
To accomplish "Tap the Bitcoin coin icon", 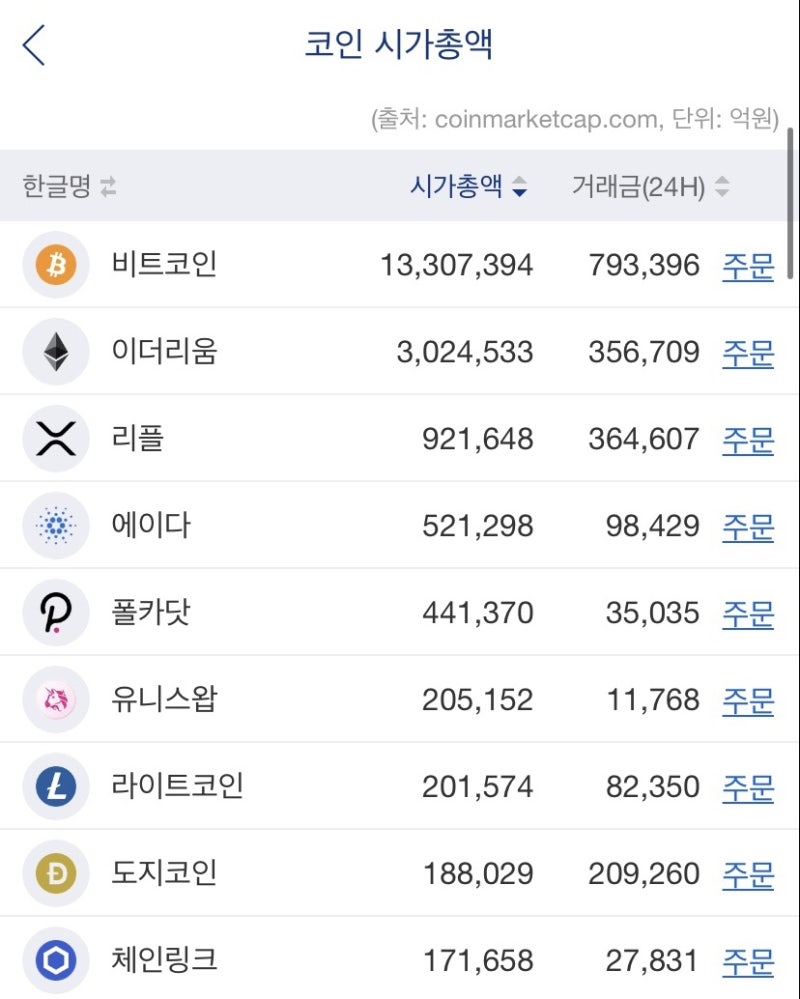I will [x=56, y=265].
